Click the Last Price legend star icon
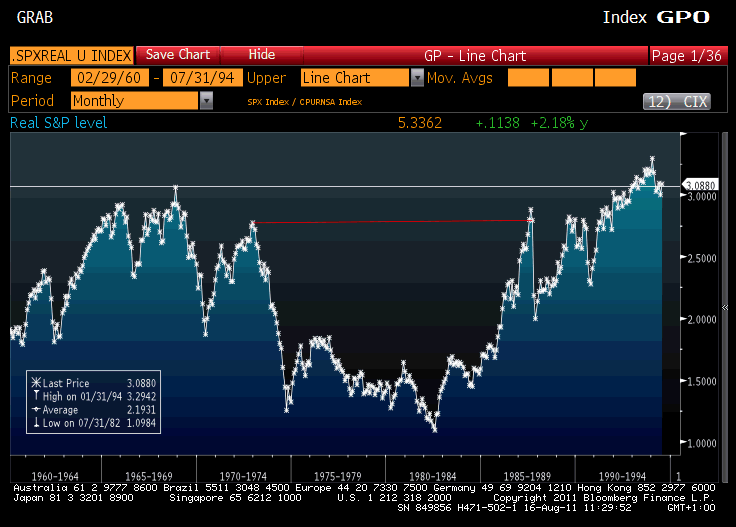This screenshot has height=527, width=736. click(x=37, y=383)
